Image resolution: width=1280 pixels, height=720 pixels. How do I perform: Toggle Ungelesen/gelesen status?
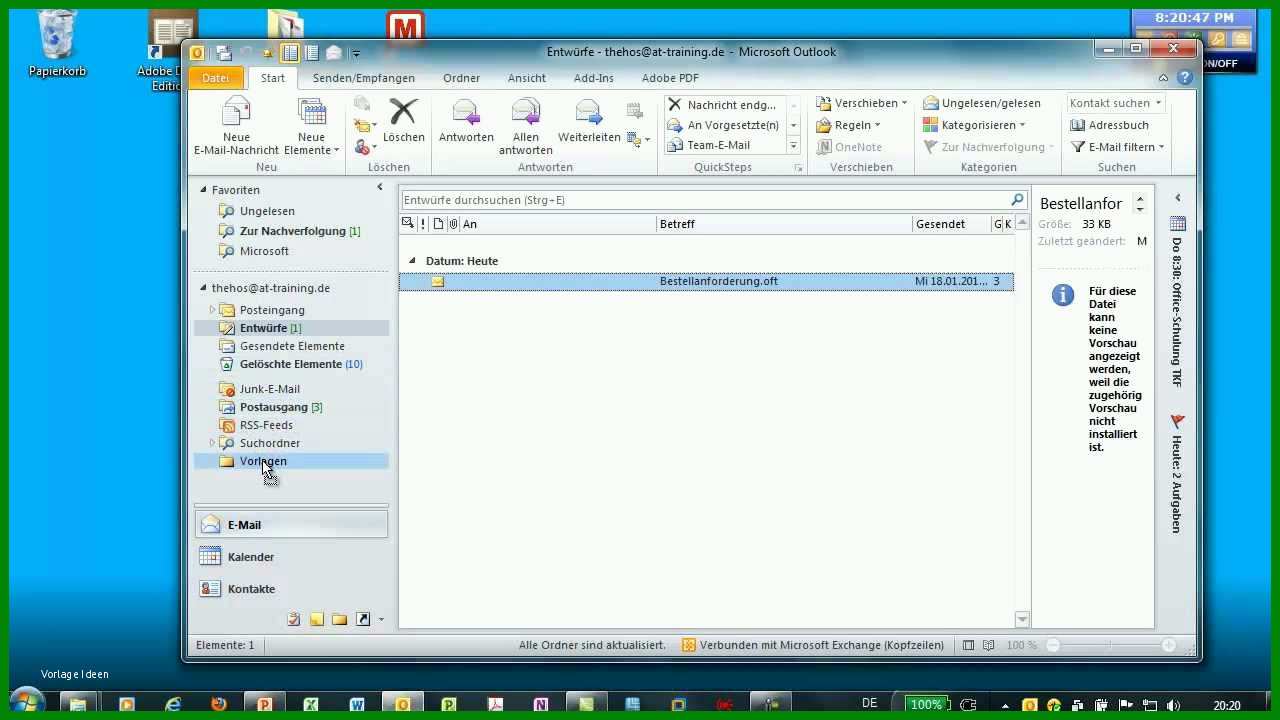pyautogui.click(x=982, y=103)
